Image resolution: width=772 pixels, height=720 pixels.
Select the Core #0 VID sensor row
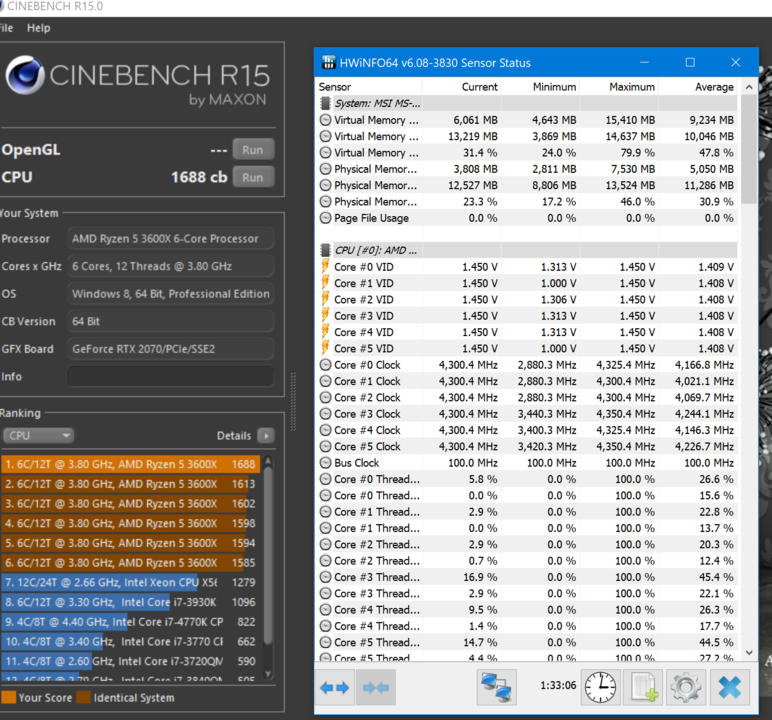(x=527, y=267)
